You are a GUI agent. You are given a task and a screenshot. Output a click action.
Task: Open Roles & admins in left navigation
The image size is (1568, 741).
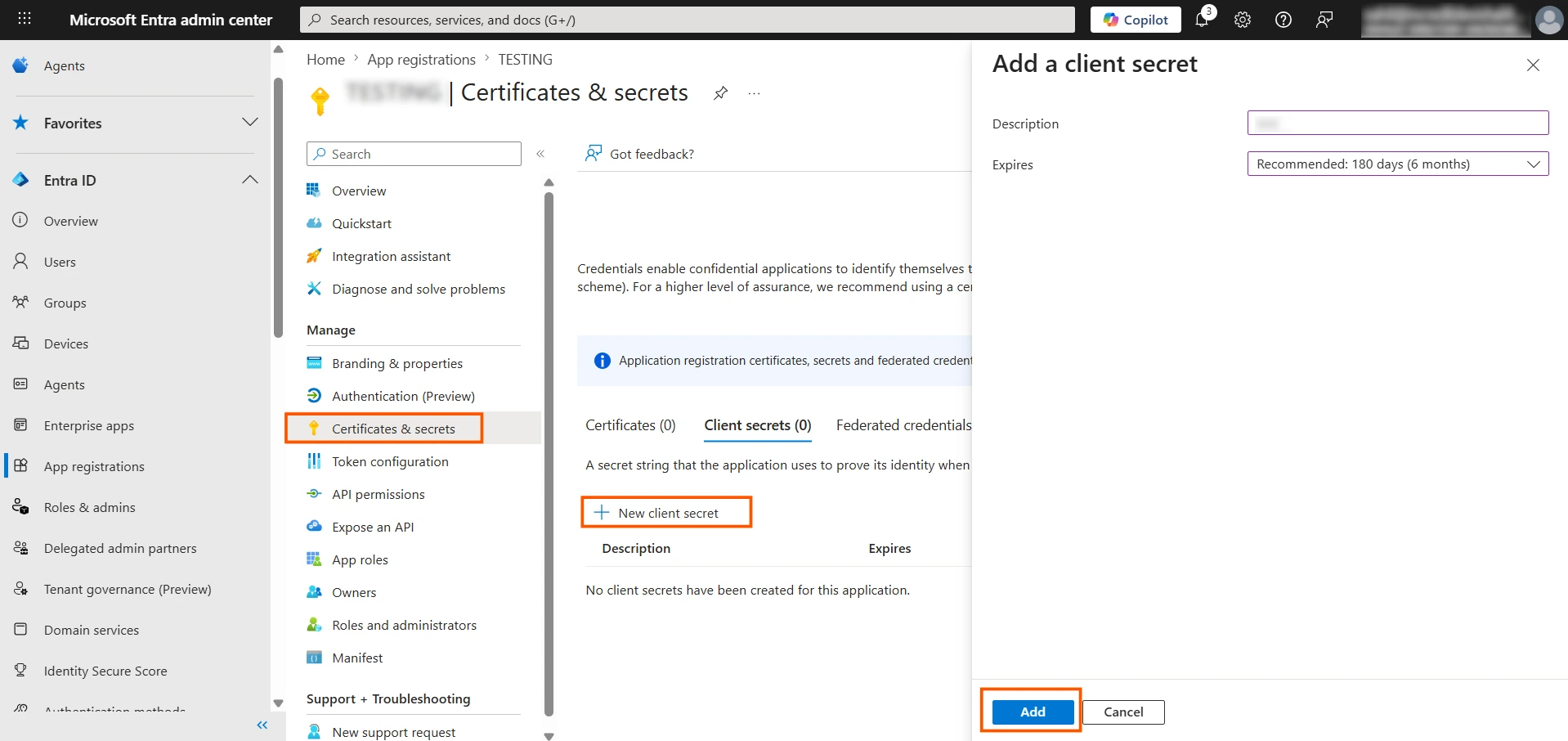(89, 507)
